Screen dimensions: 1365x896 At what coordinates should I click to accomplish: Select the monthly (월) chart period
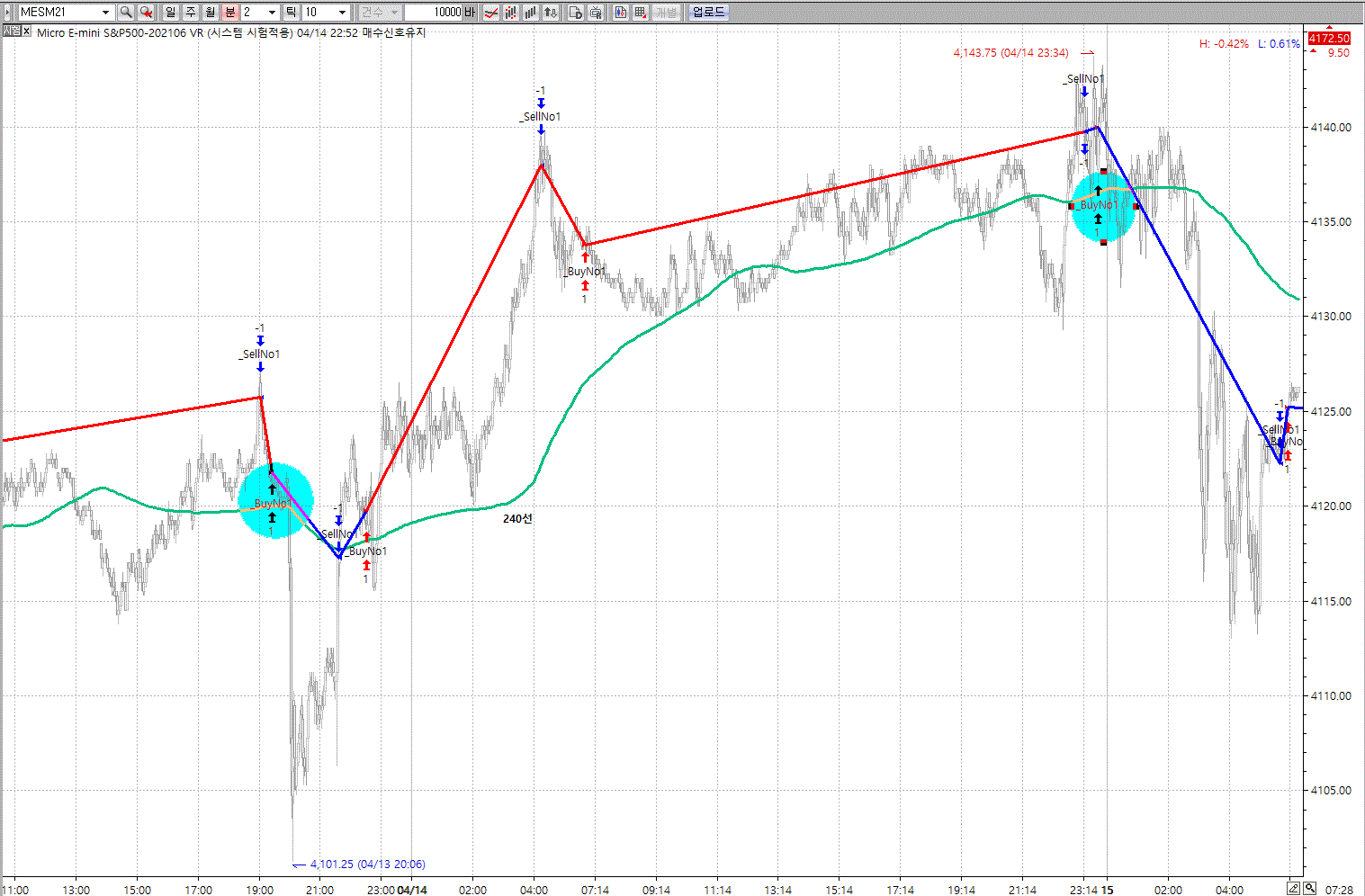(211, 13)
